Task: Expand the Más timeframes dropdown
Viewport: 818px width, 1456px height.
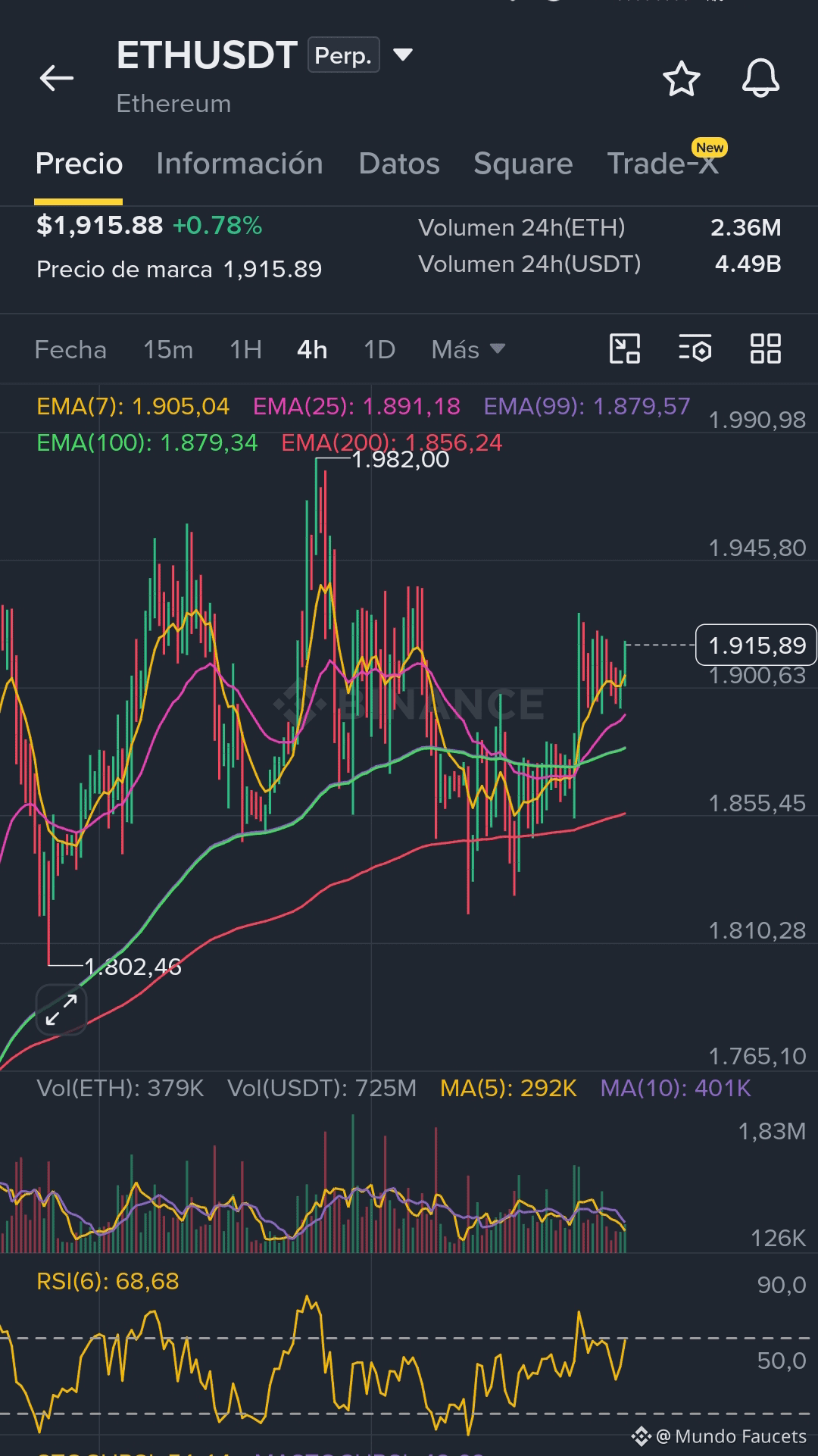Action: (468, 350)
